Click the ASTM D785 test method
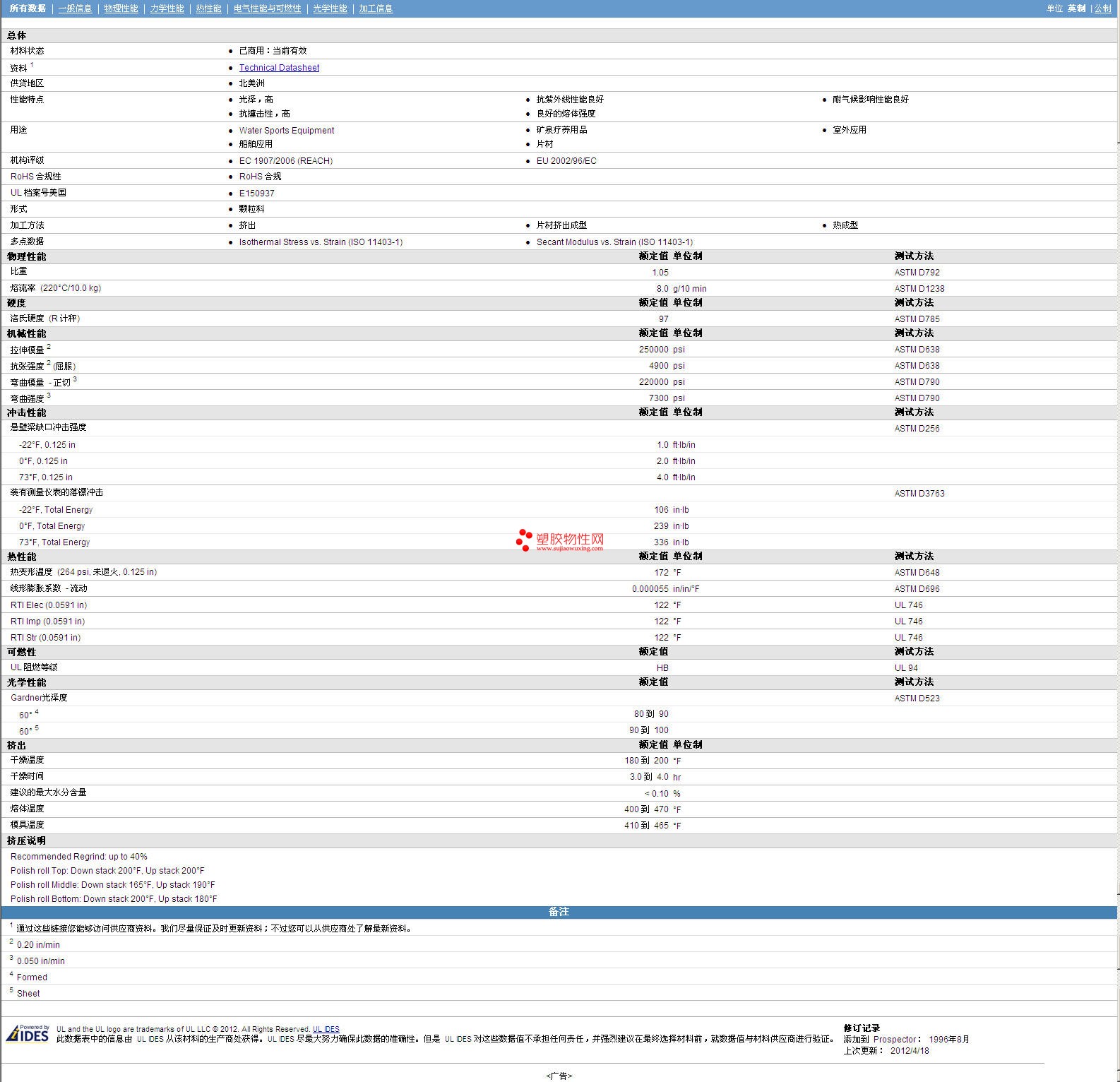 (917, 319)
